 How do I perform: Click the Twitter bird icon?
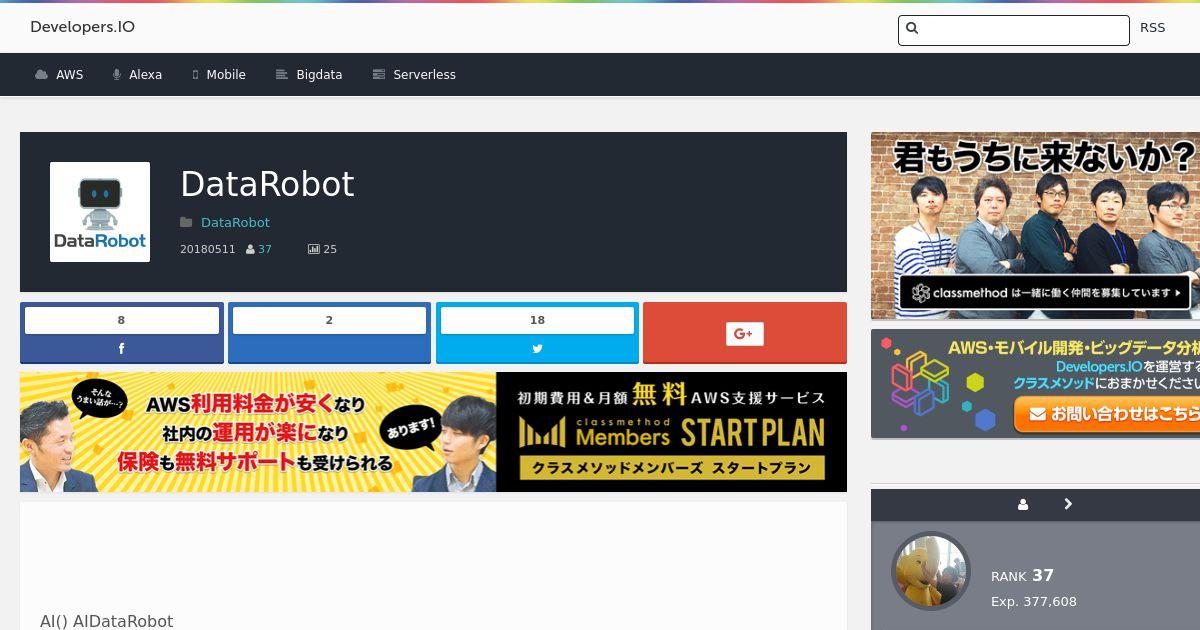coord(537,349)
